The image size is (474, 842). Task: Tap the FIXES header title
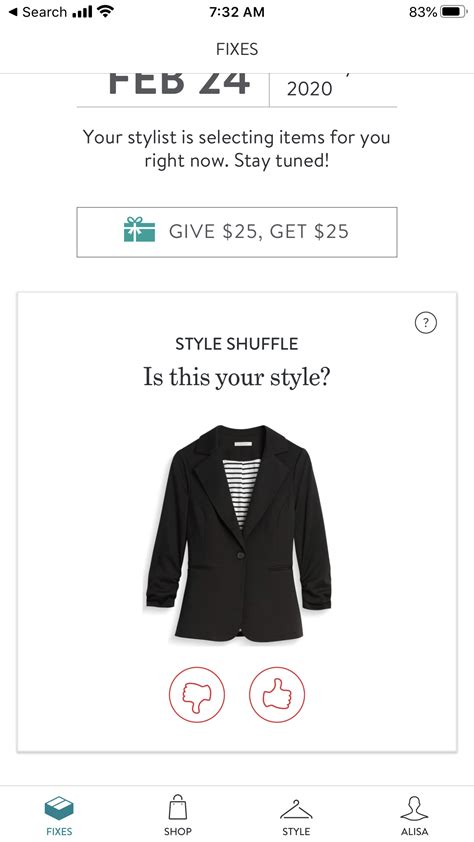click(237, 49)
